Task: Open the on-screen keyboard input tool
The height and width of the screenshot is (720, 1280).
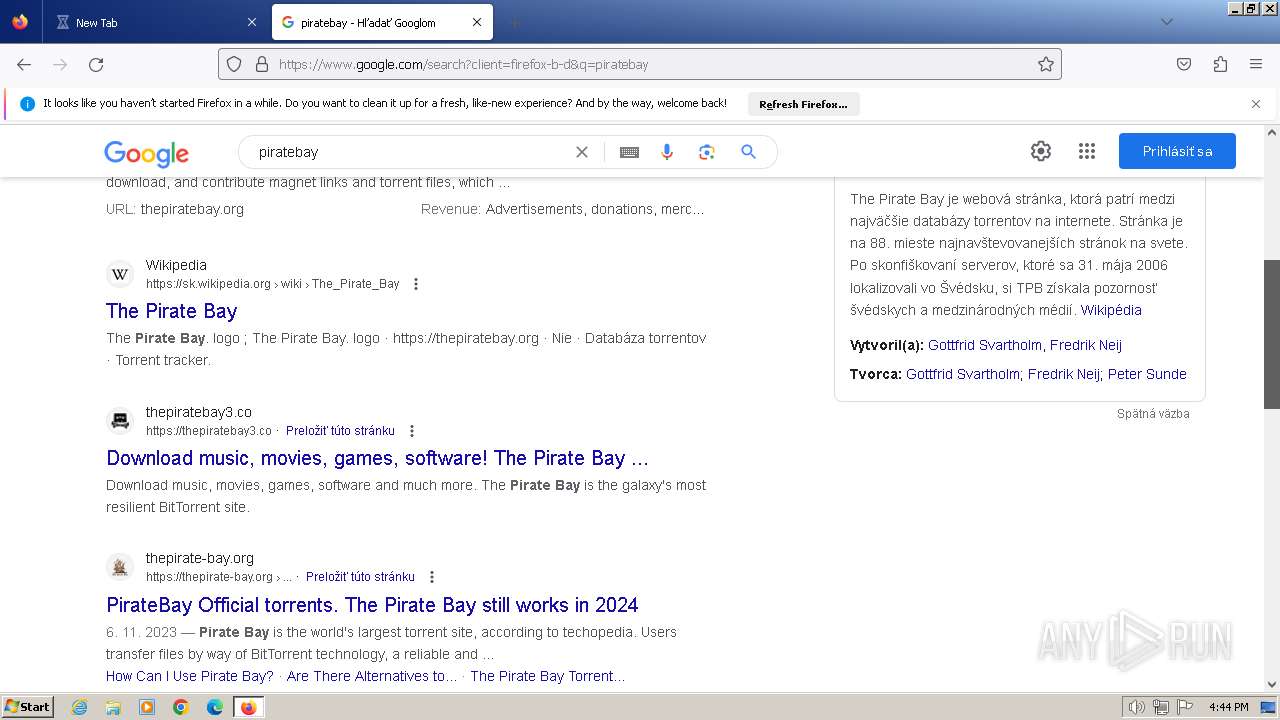Action: click(629, 152)
